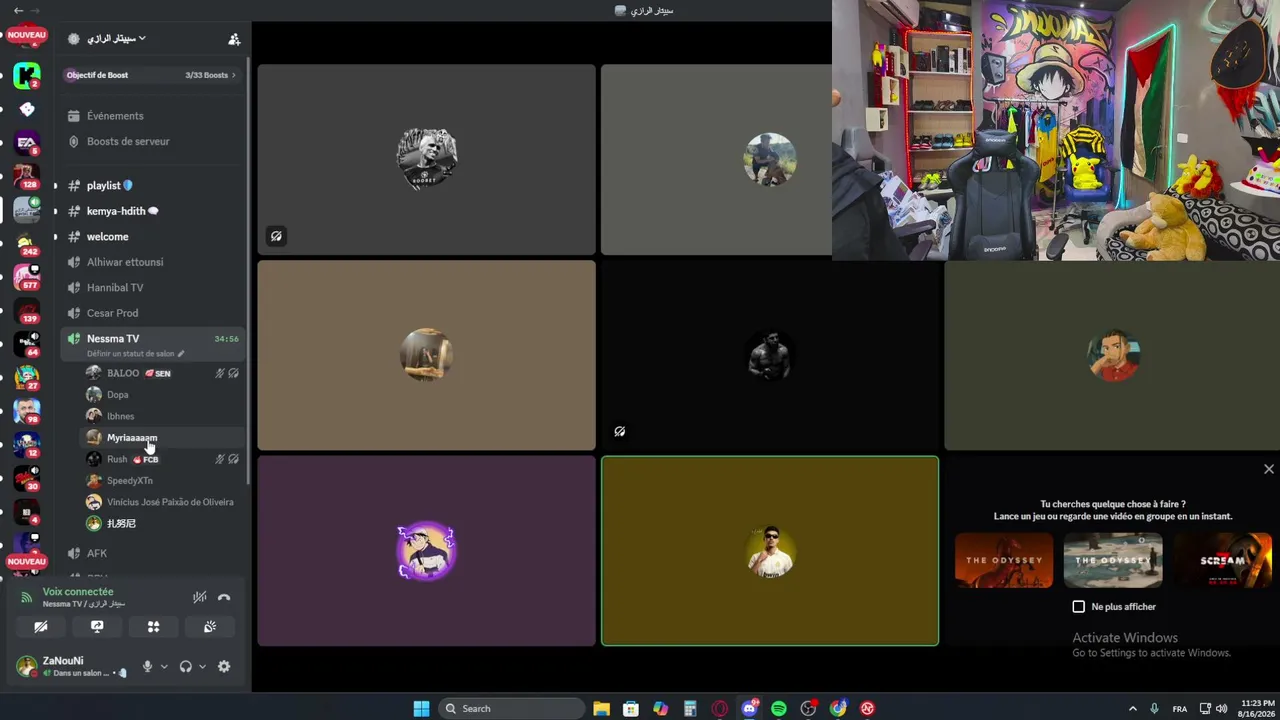
Task: Open the clock showing 11:23 PM
Action: 1256,708
